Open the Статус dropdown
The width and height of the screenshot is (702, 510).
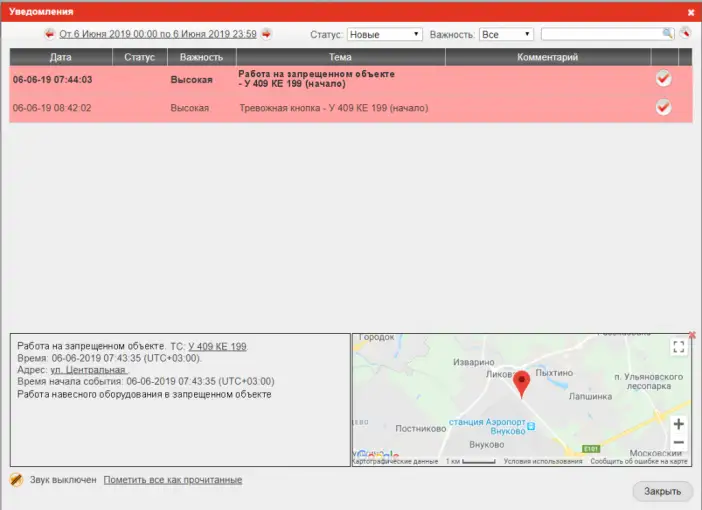pyautogui.click(x=385, y=34)
